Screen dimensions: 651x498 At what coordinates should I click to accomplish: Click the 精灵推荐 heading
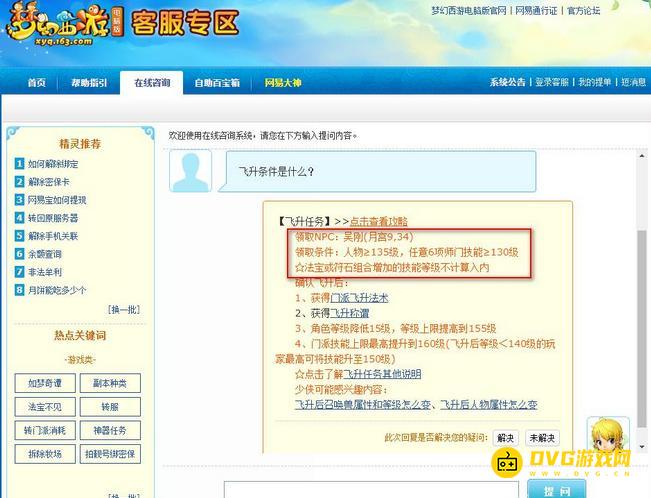pyautogui.click(x=80, y=144)
